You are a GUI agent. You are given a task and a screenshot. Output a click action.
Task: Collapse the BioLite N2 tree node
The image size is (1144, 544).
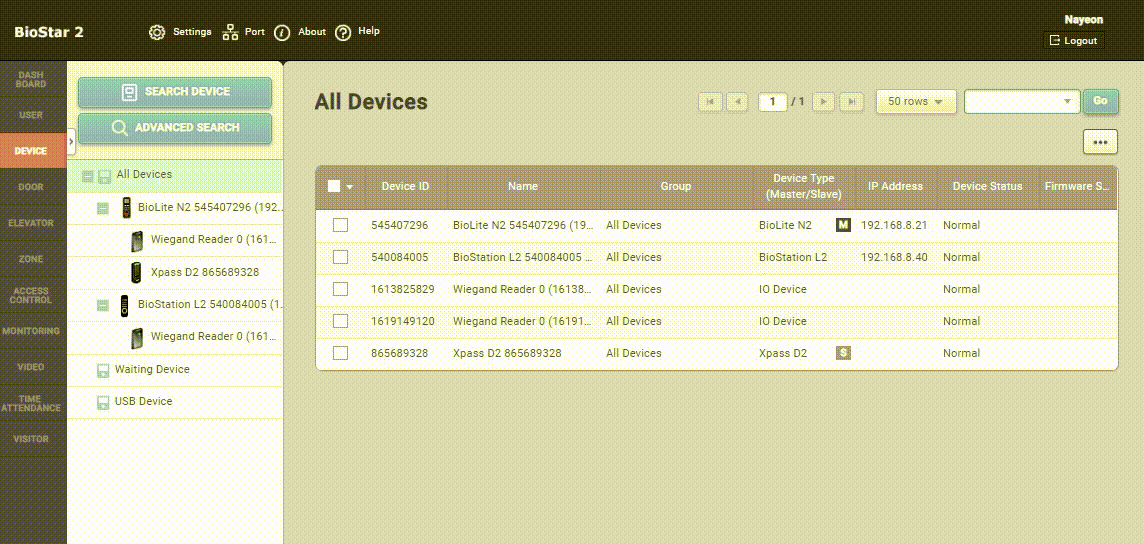[103, 208]
